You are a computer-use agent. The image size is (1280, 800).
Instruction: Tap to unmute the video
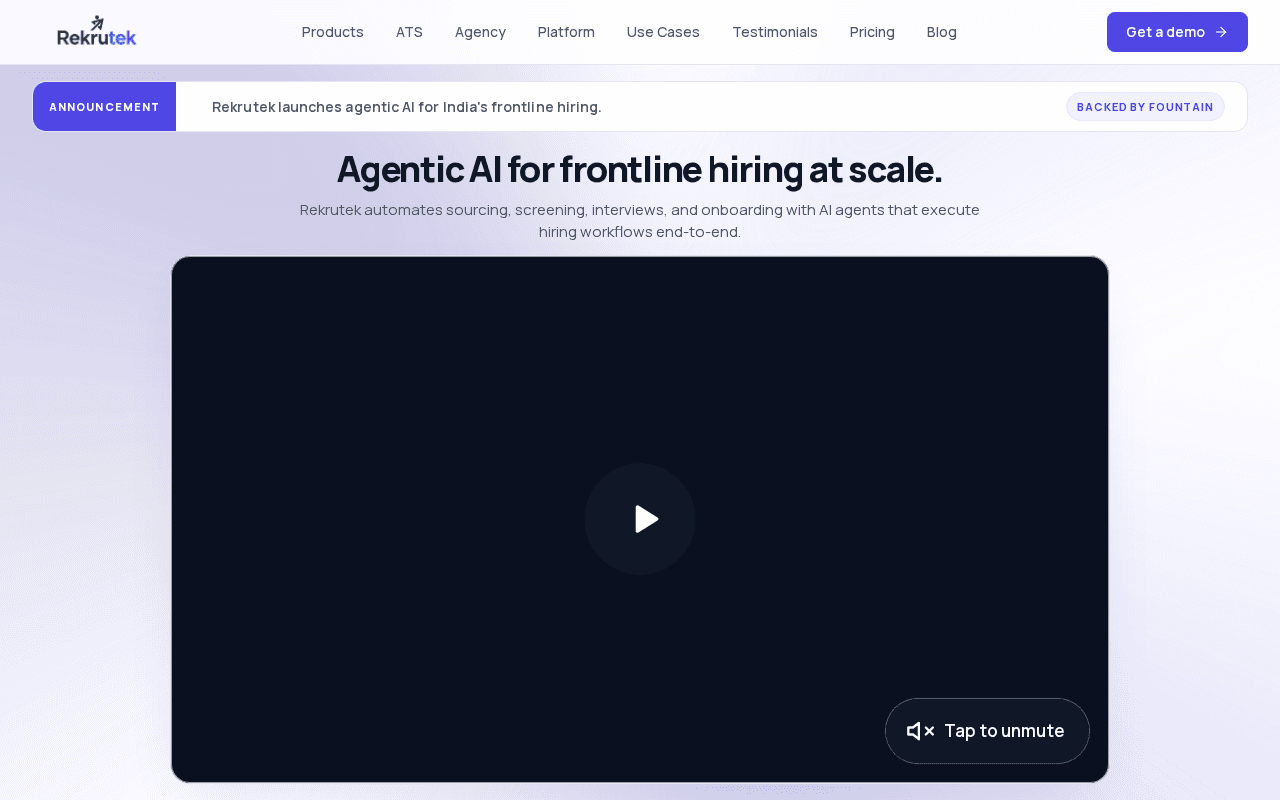[x=987, y=731]
